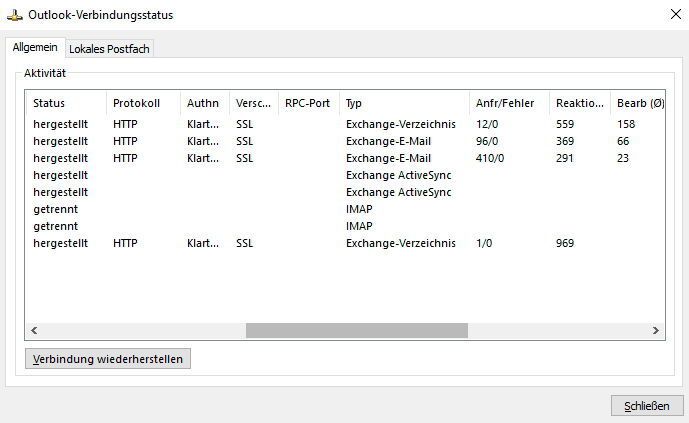Click the second getrennt status cell
Viewport: 689px width, 423px height.
[55, 226]
